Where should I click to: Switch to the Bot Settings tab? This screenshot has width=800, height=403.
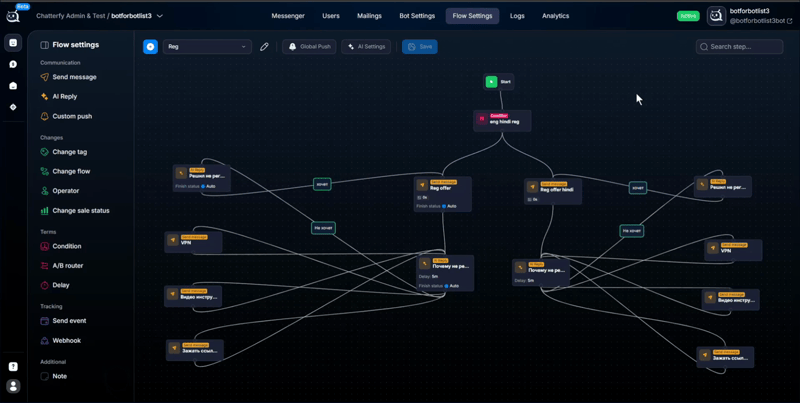tap(417, 16)
